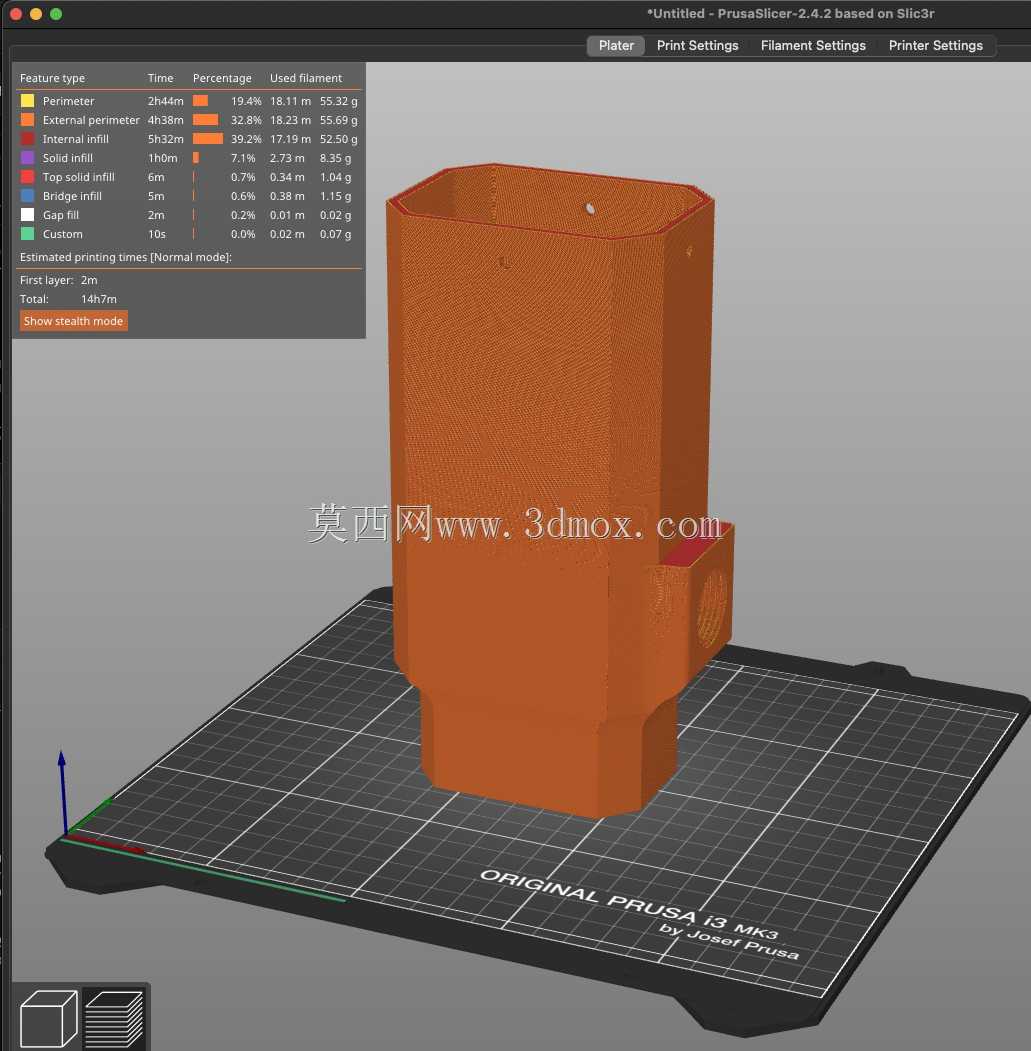Select the External perimeter feature label
1031x1051 pixels.
tap(91, 120)
